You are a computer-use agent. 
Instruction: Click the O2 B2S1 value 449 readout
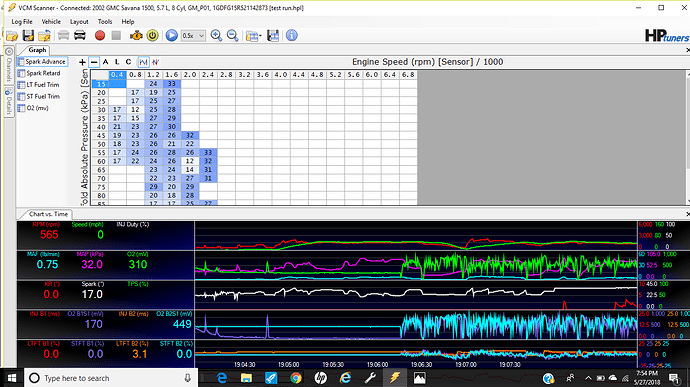pyautogui.click(x=182, y=324)
